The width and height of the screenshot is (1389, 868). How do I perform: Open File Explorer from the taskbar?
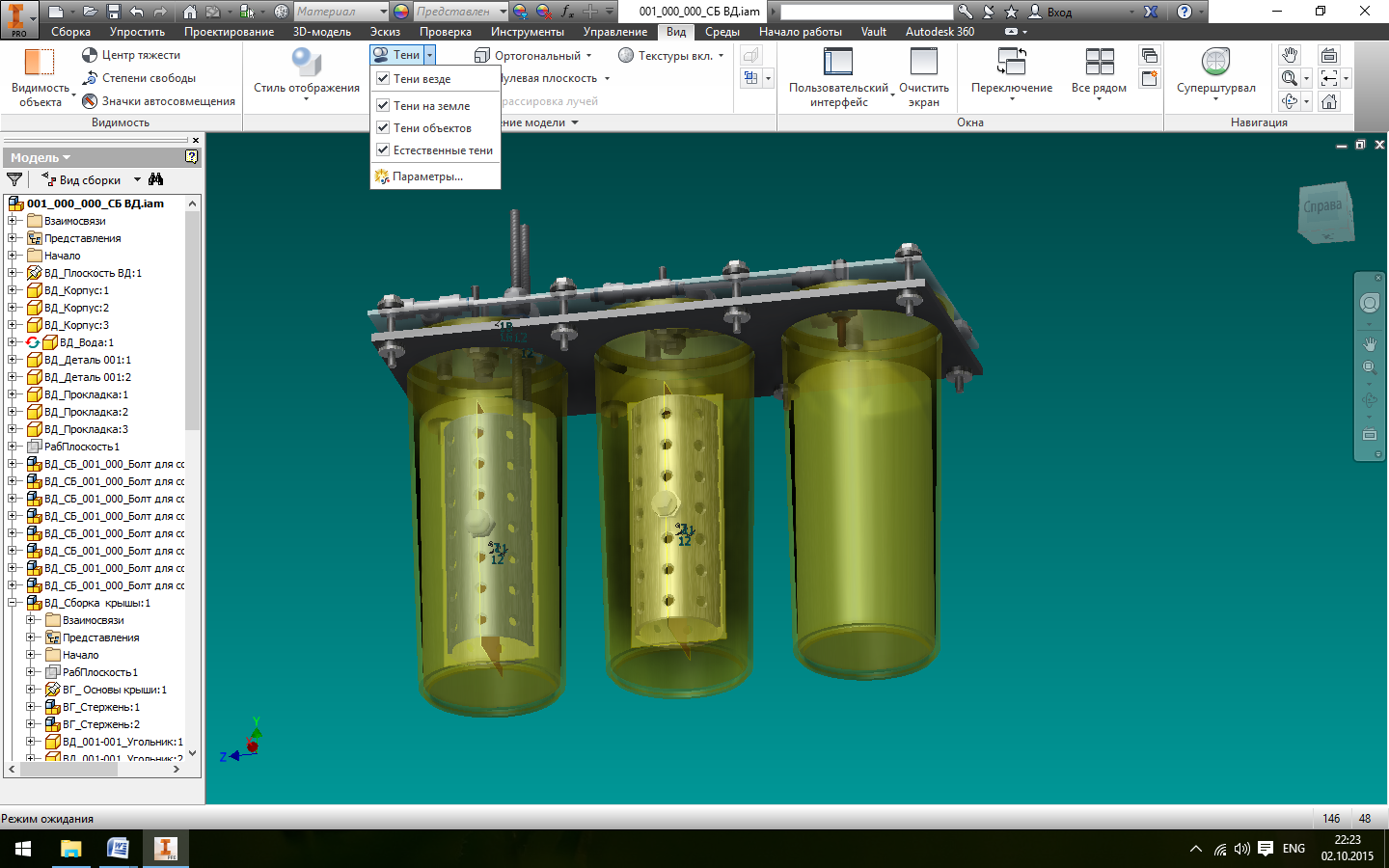(70, 849)
